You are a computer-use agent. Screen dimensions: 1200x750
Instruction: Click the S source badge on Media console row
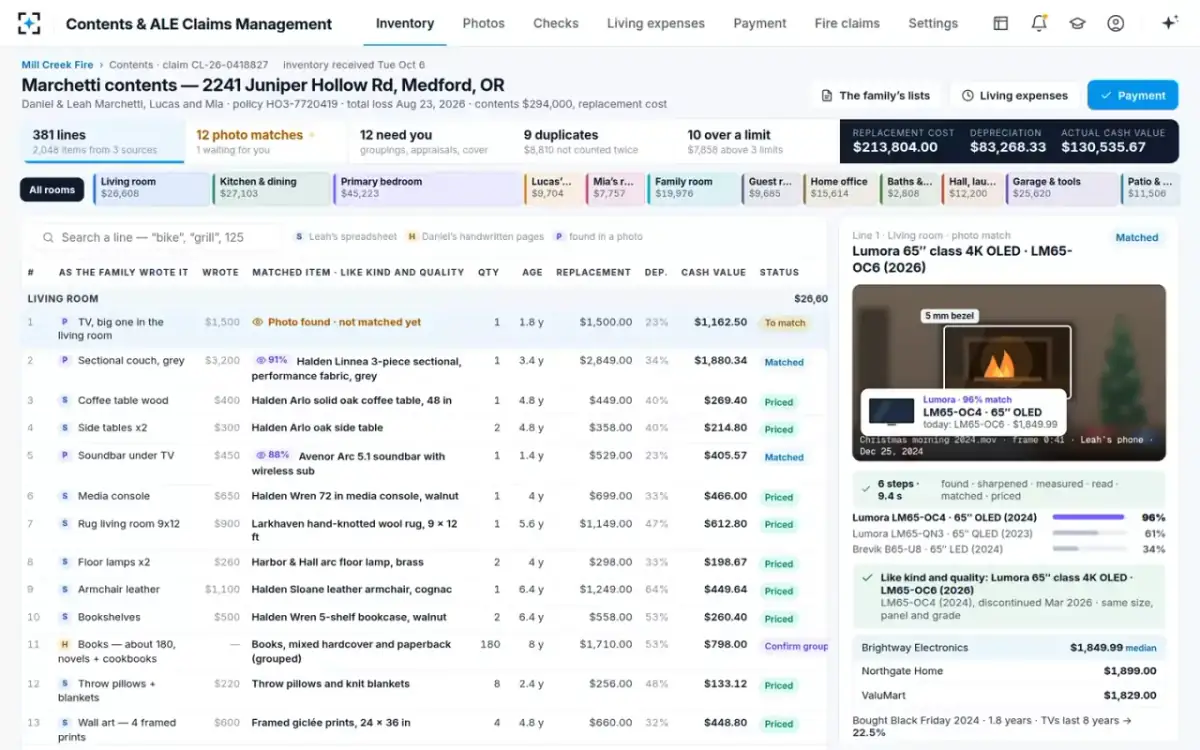click(64, 496)
